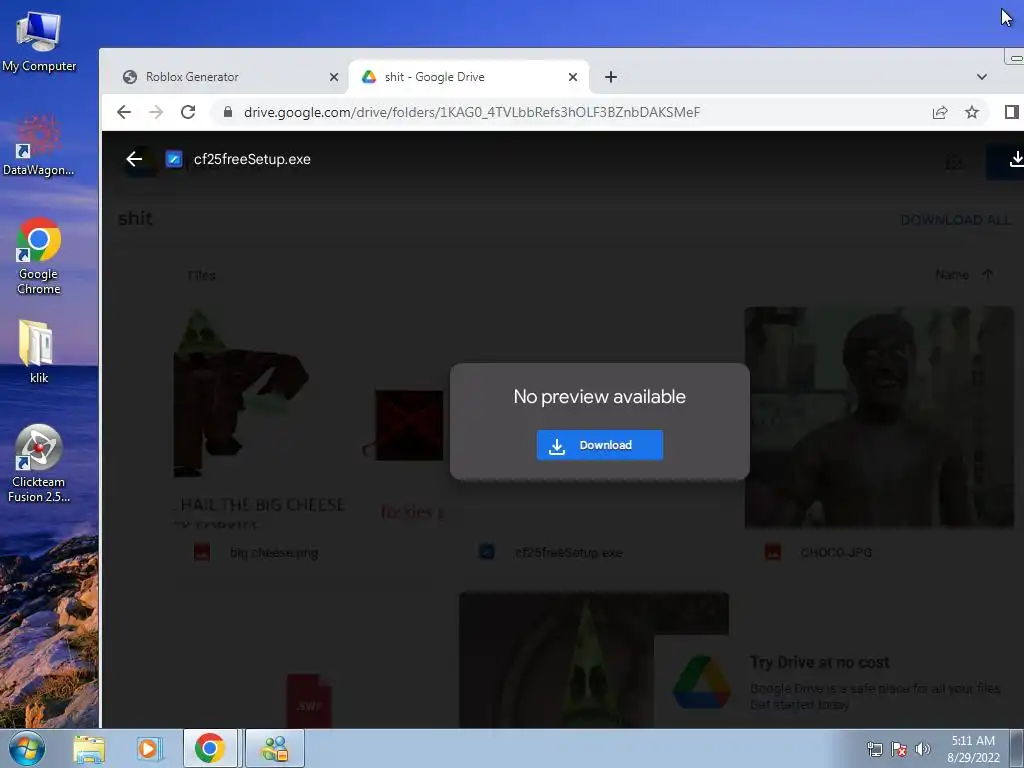Viewport: 1024px width, 768px height.
Task: Click the cf25freeSetup.exe file type icon
Action: click(x=174, y=159)
